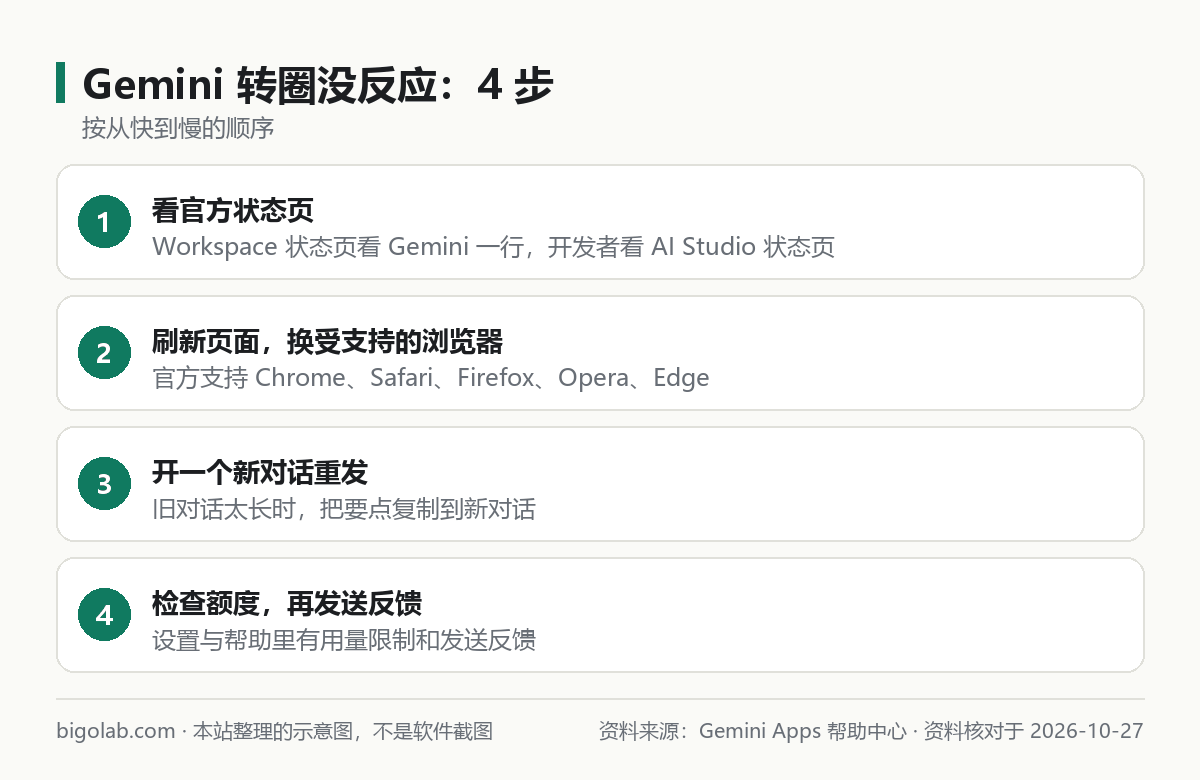Select the heading "刷新页面,换受支持的浏览器"
This screenshot has width=1200, height=780.
[x=327, y=342]
